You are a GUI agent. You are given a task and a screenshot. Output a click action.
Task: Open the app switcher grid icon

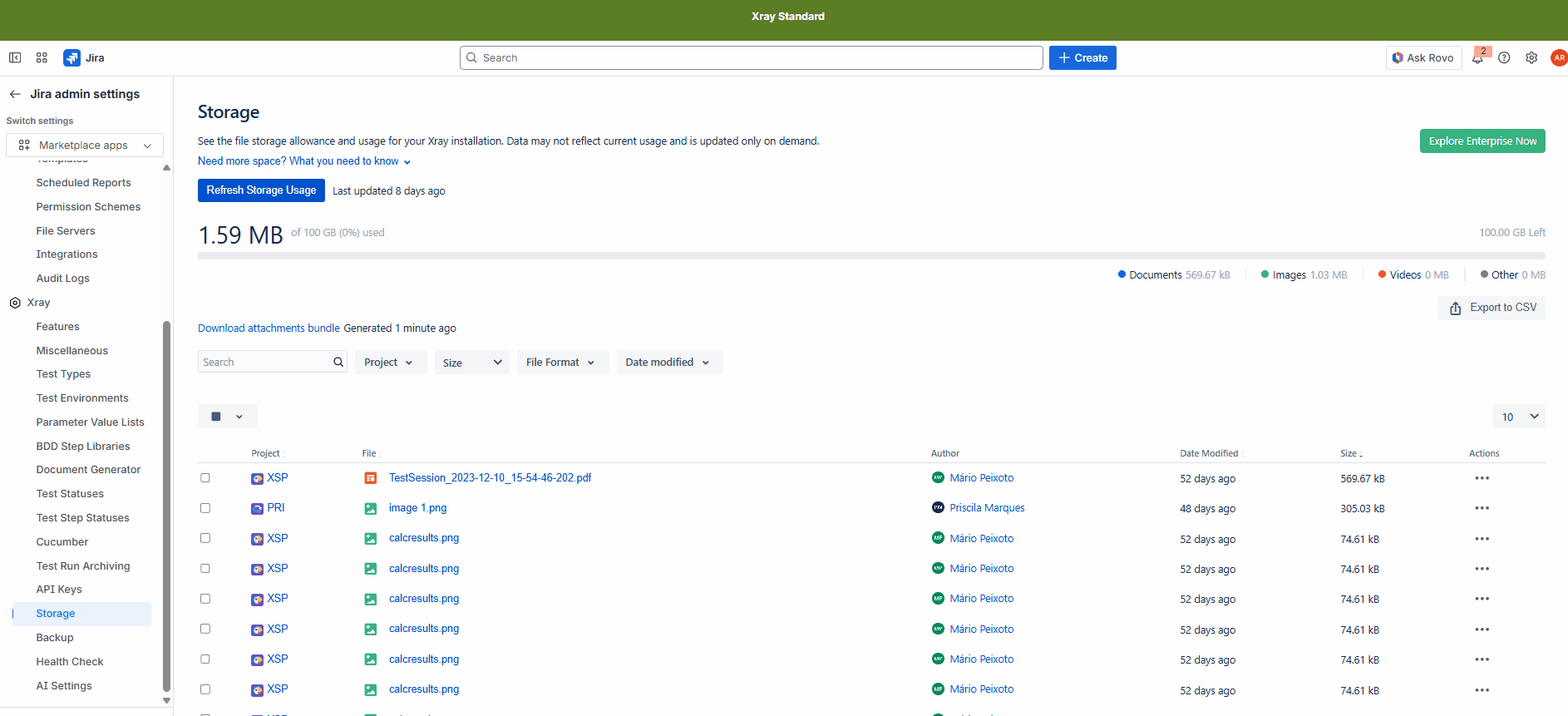(42, 57)
